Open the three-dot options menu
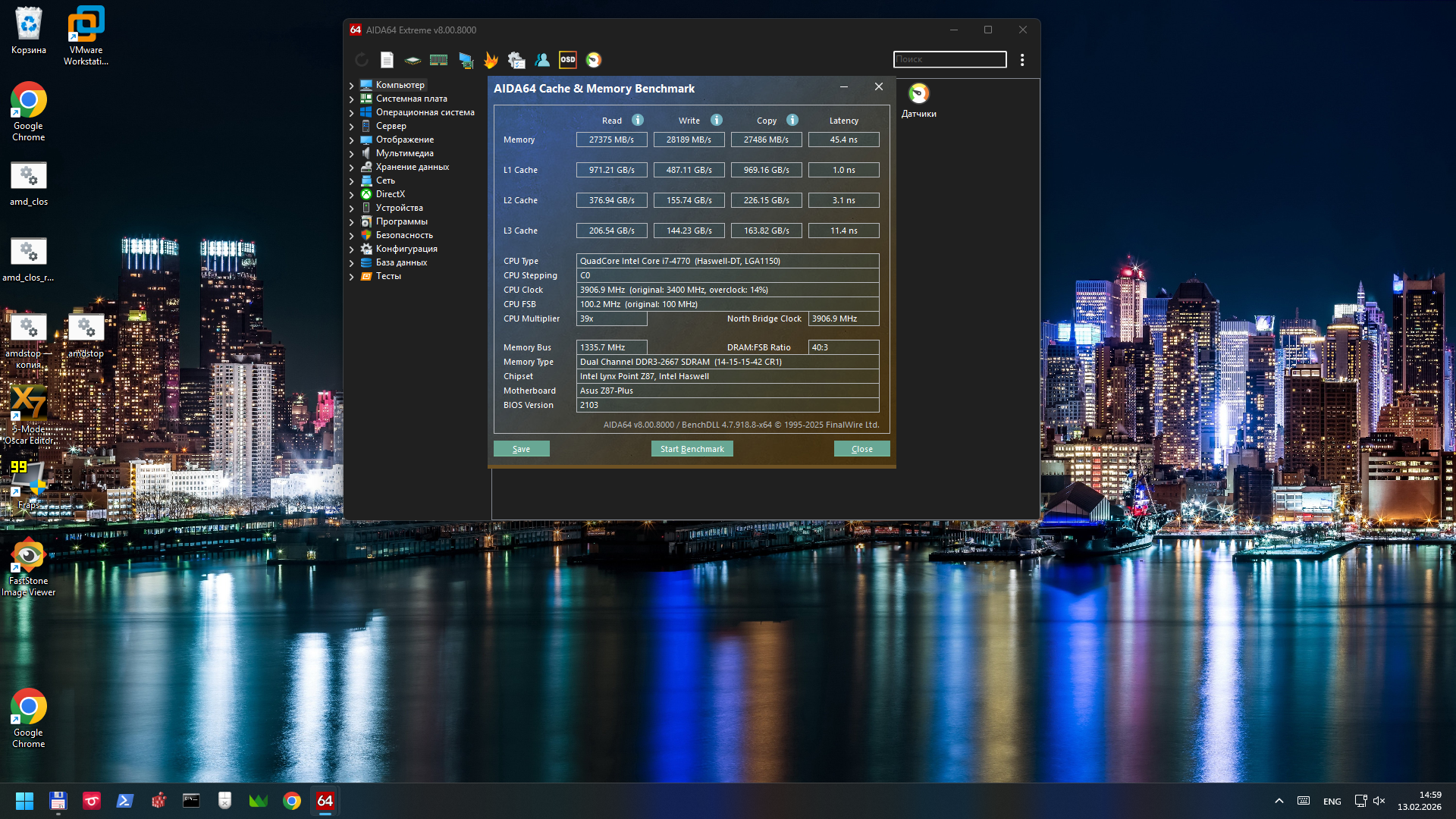The image size is (1456, 819). point(1022,60)
